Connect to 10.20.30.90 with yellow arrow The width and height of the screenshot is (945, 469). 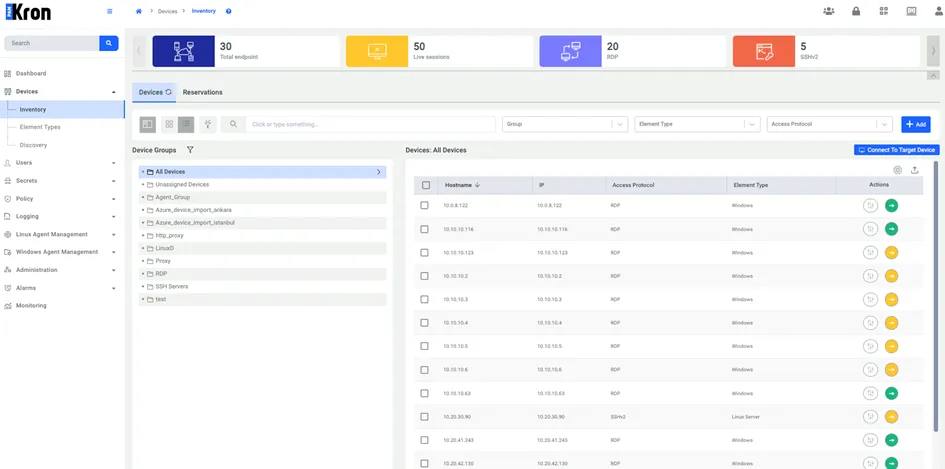[x=891, y=417]
